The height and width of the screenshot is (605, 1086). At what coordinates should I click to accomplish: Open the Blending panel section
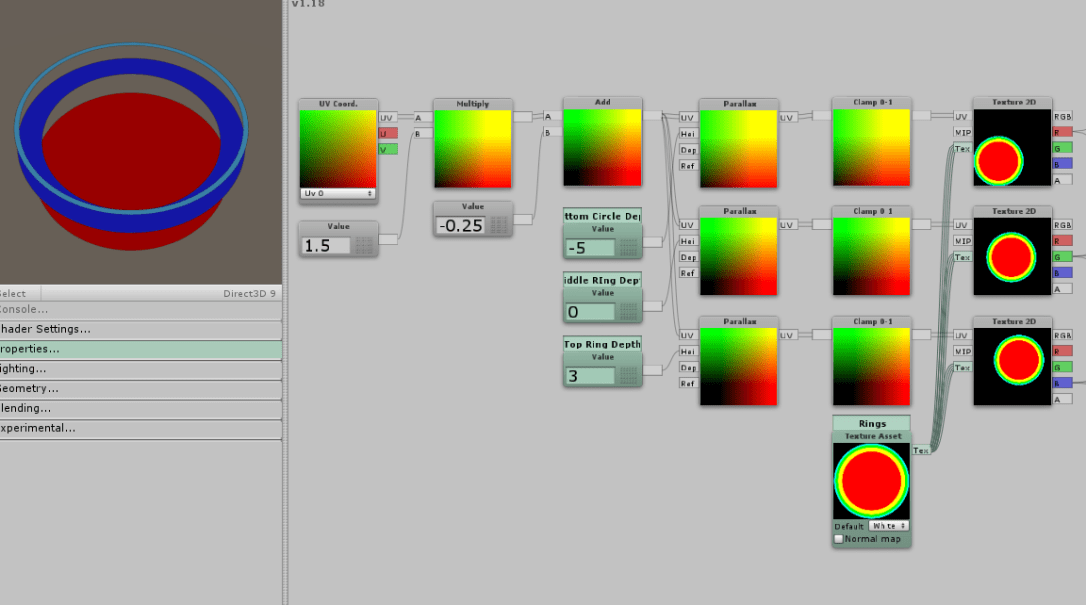tap(140, 409)
